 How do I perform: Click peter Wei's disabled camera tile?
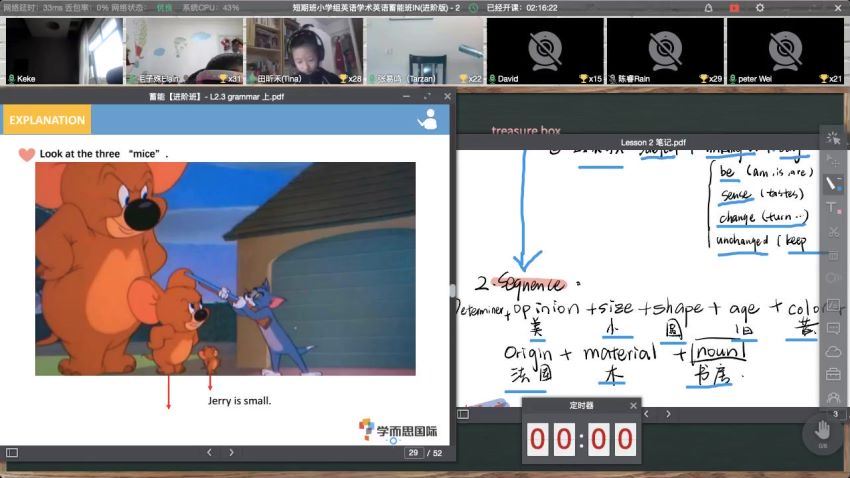[785, 51]
